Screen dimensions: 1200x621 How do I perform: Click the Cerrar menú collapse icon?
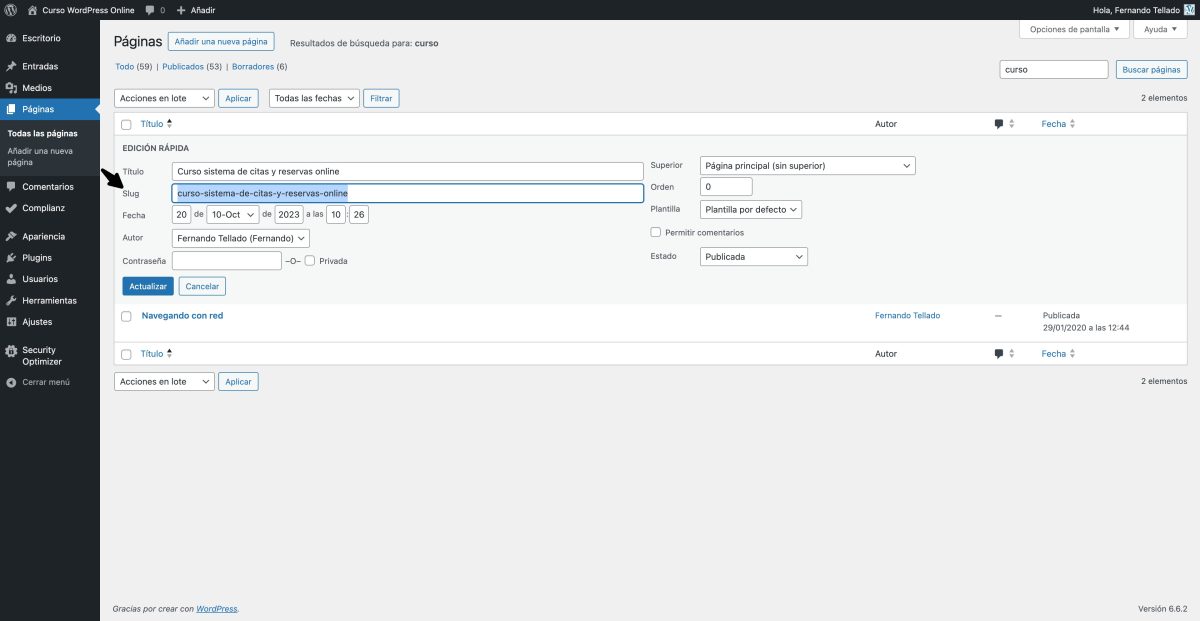[11, 382]
